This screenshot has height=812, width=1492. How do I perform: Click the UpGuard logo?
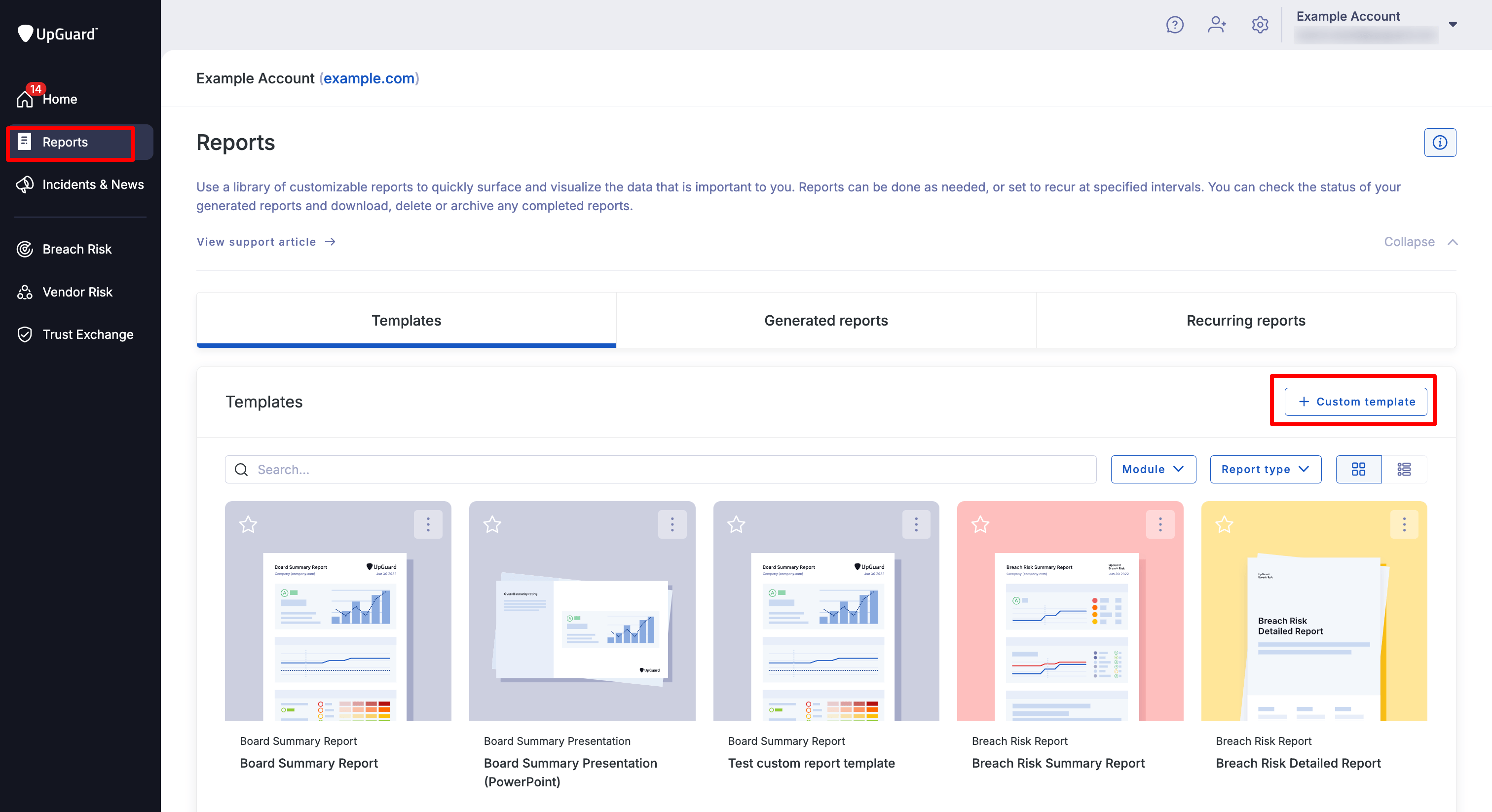tap(57, 33)
